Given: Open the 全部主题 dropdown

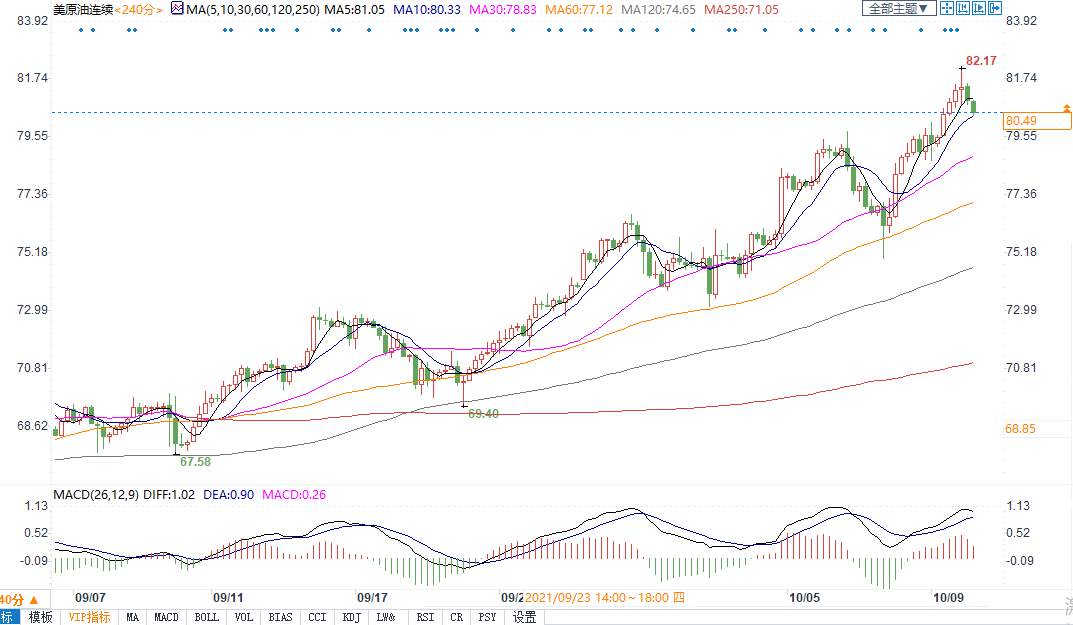Looking at the screenshot, I should point(898,8).
